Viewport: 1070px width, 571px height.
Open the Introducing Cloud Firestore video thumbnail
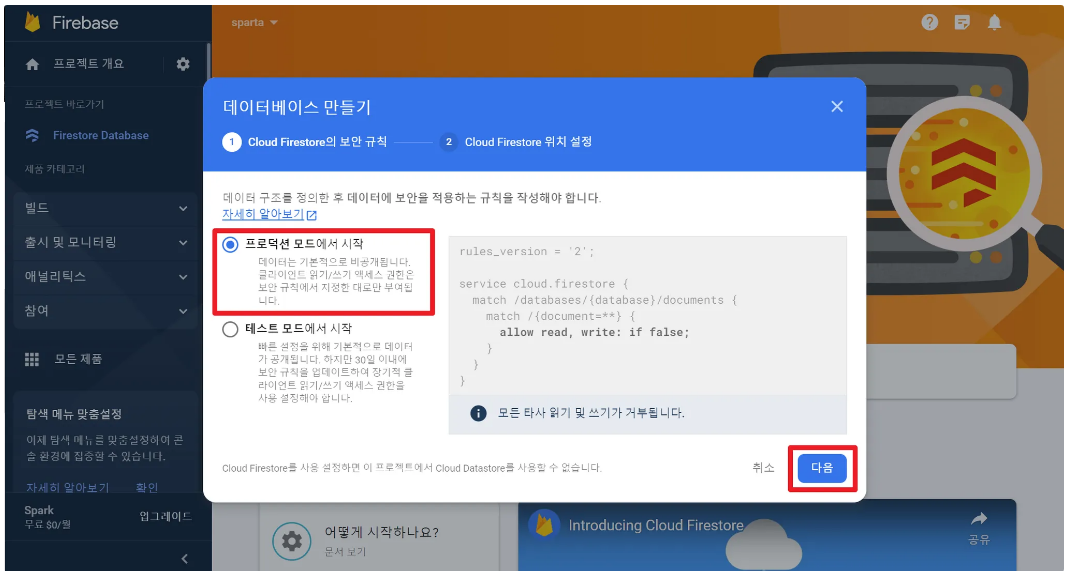(x=767, y=535)
